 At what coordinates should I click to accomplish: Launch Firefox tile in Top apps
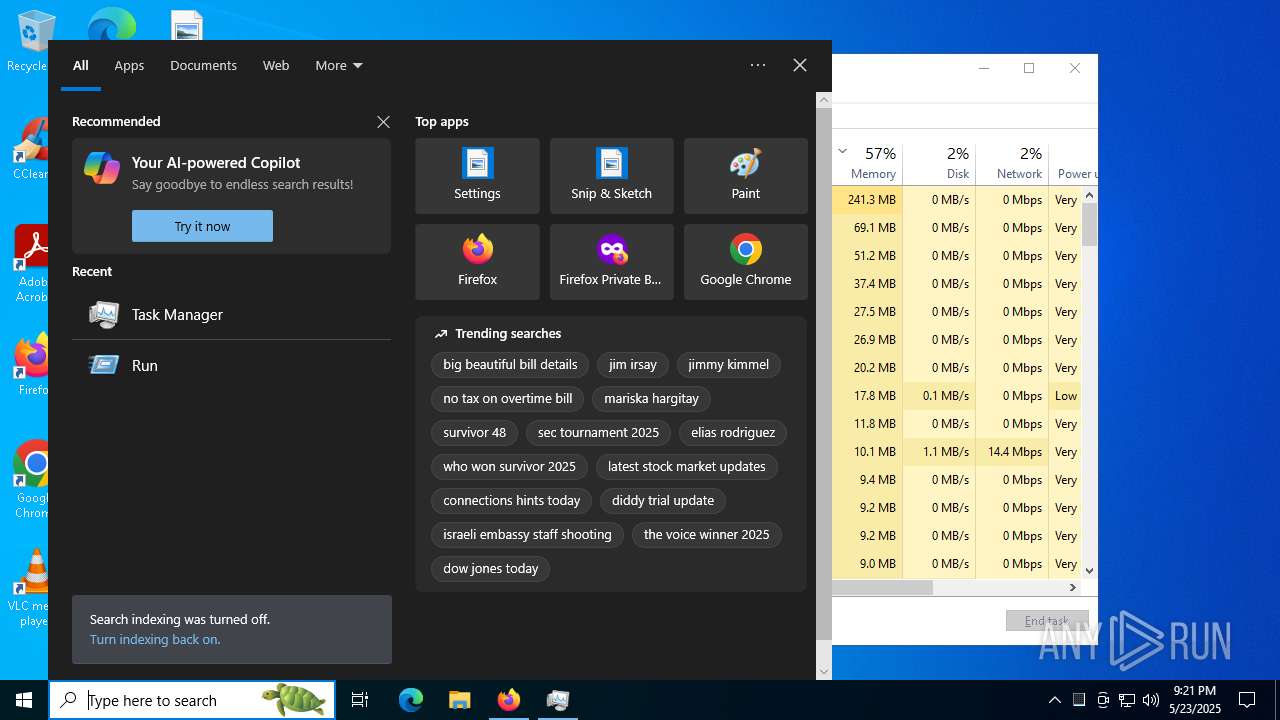(x=477, y=262)
